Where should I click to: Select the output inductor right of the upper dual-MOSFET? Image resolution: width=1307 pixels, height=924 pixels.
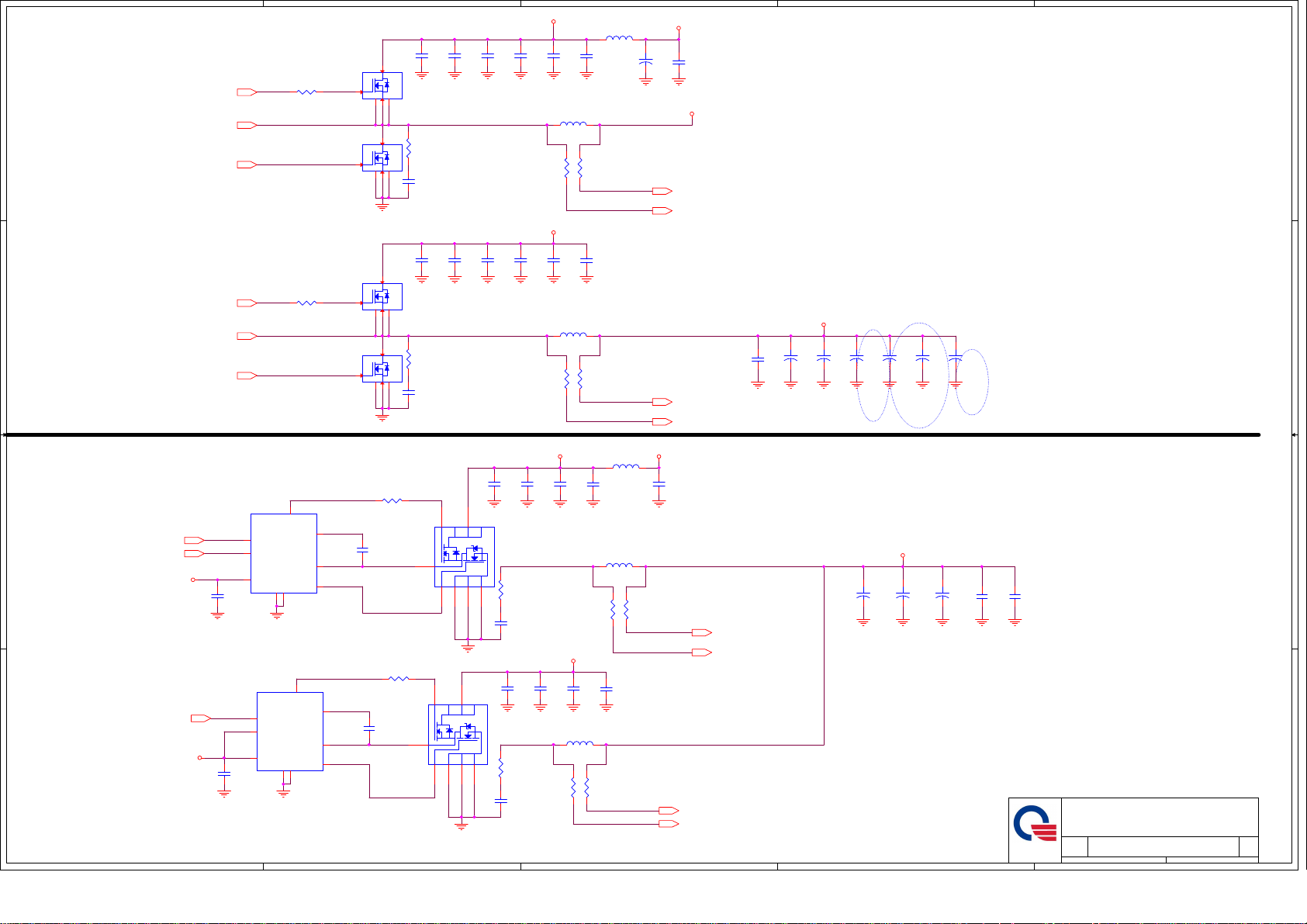tap(619, 565)
